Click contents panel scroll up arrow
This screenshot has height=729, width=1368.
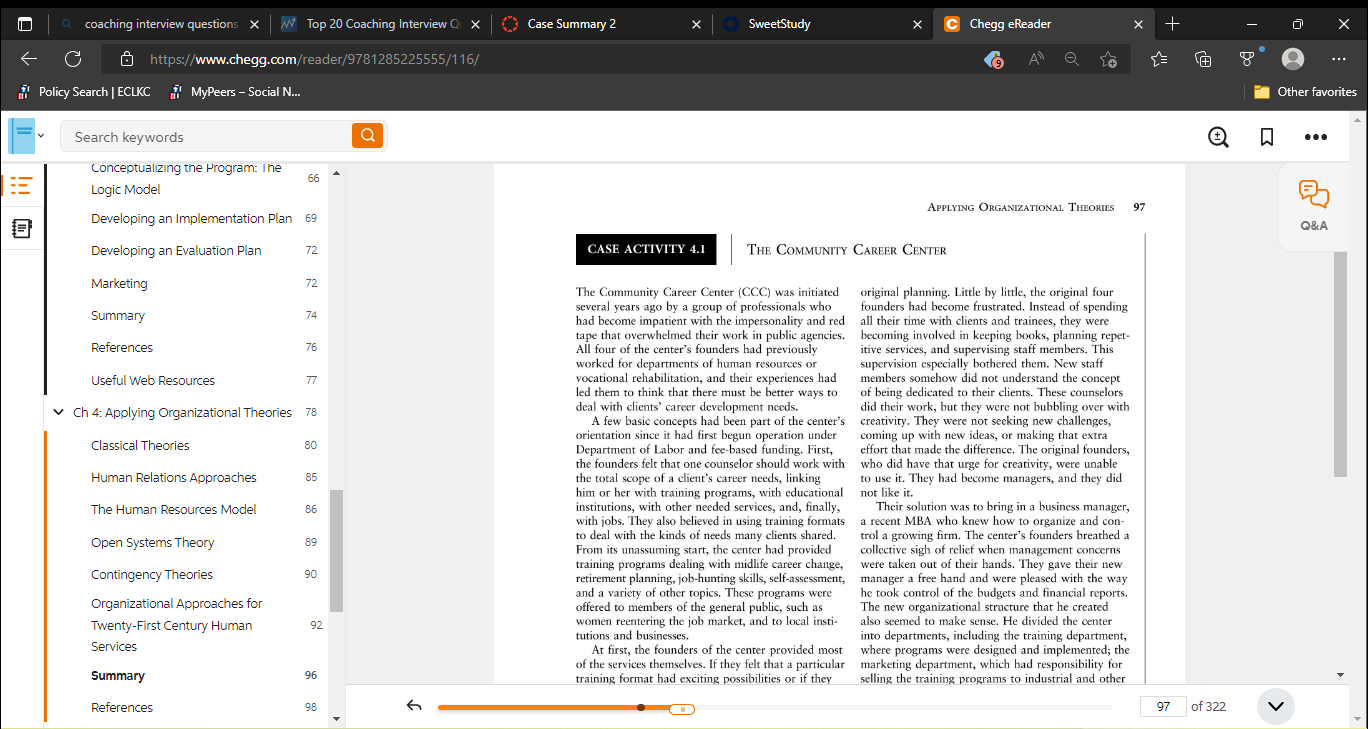pyautogui.click(x=336, y=174)
